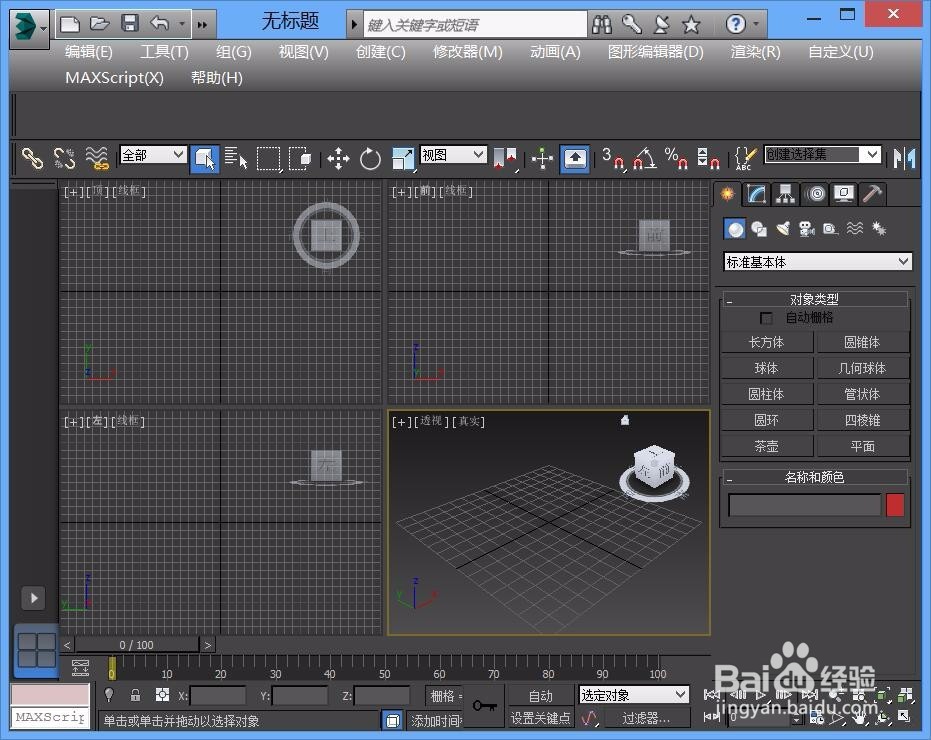Click the keyword search input field
931x740 pixels.
point(475,25)
